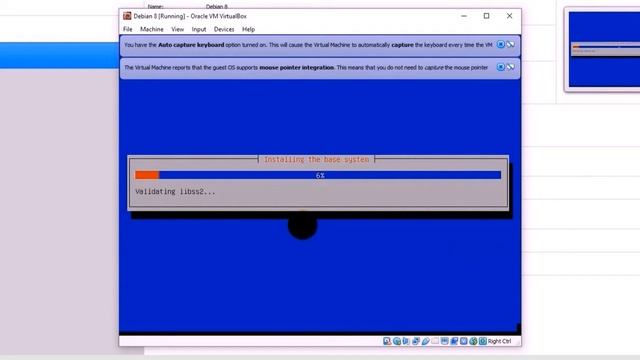This screenshot has height=360, width=640.
Task: Open the Machine menu
Action: (152, 29)
